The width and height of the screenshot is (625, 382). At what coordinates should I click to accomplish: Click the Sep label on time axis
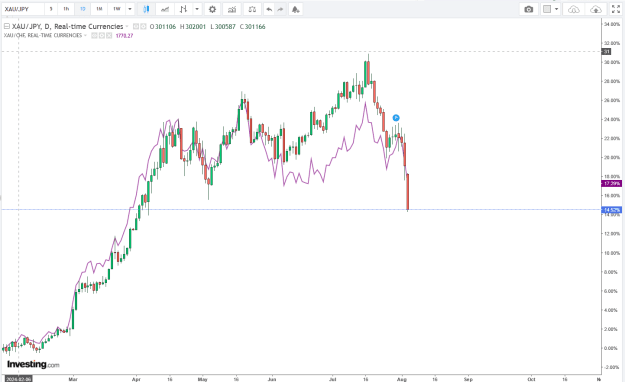tap(468, 379)
